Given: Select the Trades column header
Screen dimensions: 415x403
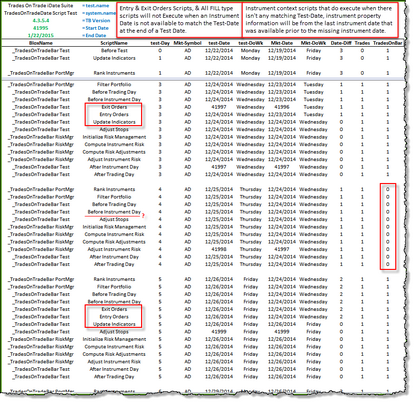Looking at the screenshot, I should coord(362,43).
